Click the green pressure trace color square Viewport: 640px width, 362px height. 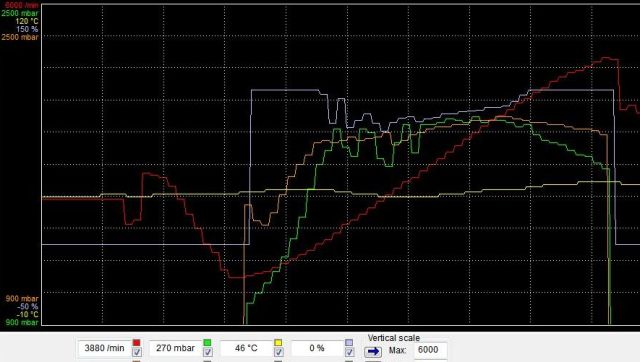coord(207,342)
